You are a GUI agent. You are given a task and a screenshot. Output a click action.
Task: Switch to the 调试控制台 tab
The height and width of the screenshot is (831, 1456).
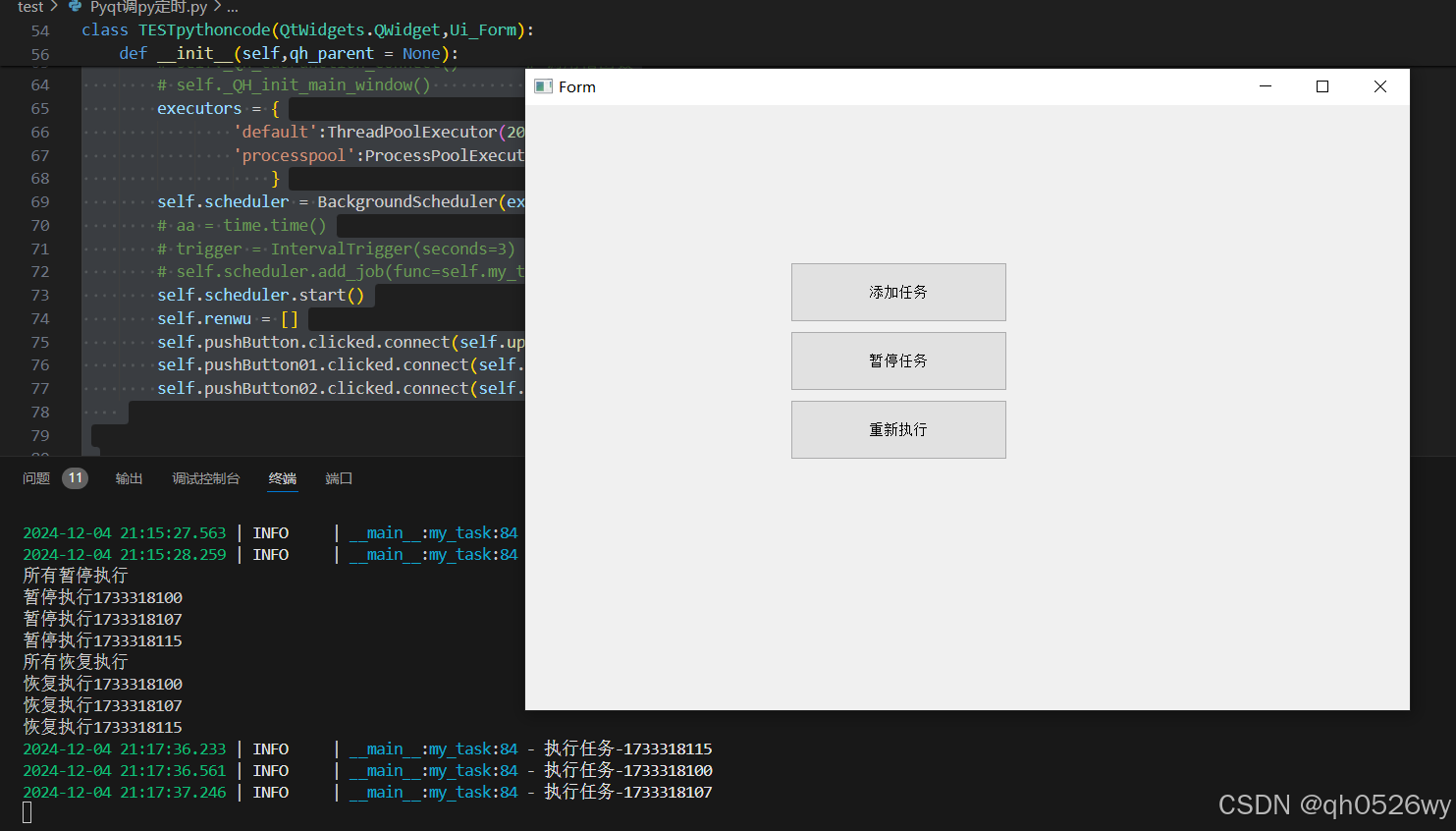click(x=206, y=478)
